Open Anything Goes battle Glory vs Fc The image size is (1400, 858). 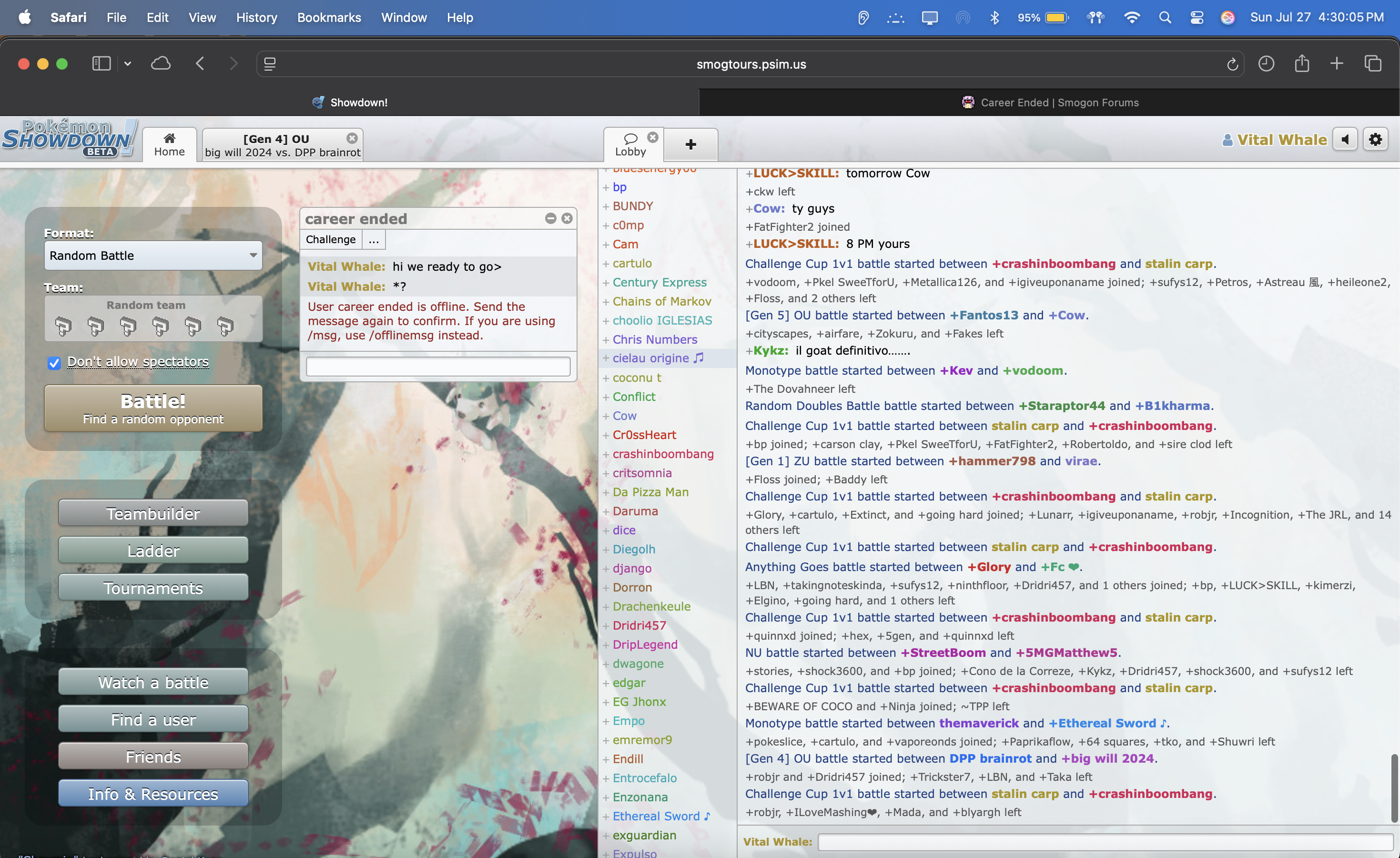pyautogui.click(x=913, y=566)
